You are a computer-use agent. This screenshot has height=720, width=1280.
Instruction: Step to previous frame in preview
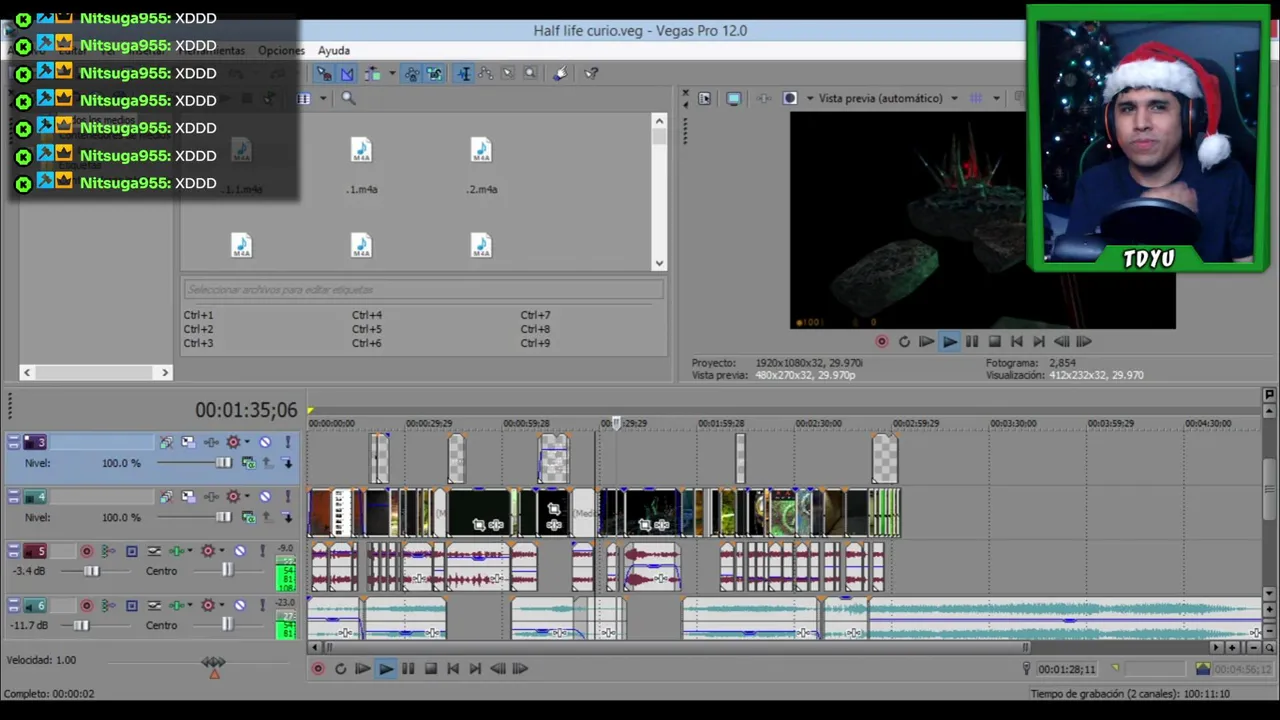1061,341
